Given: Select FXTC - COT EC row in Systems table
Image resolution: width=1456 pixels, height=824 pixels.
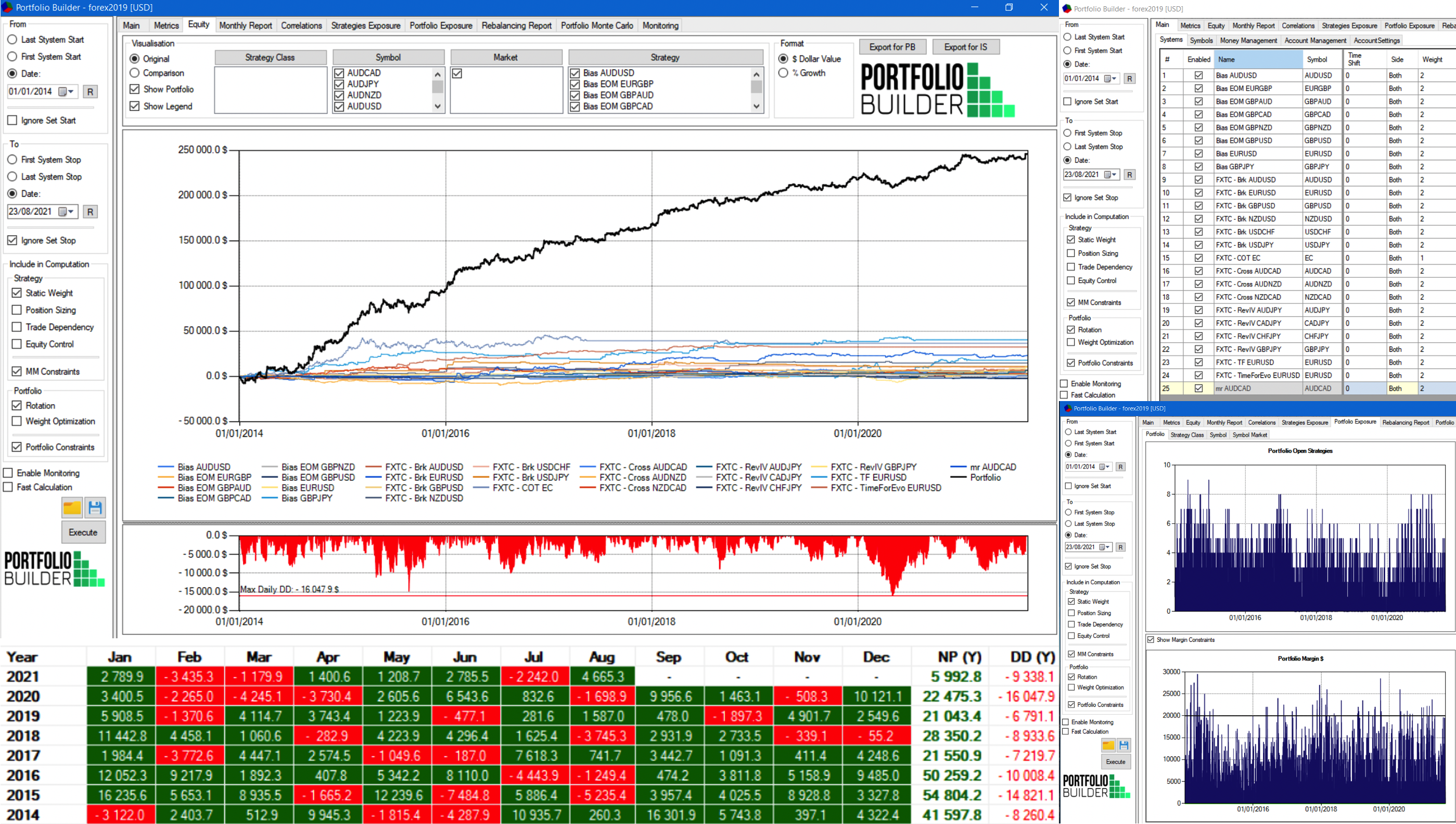Looking at the screenshot, I should click(x=1307, y=258).
